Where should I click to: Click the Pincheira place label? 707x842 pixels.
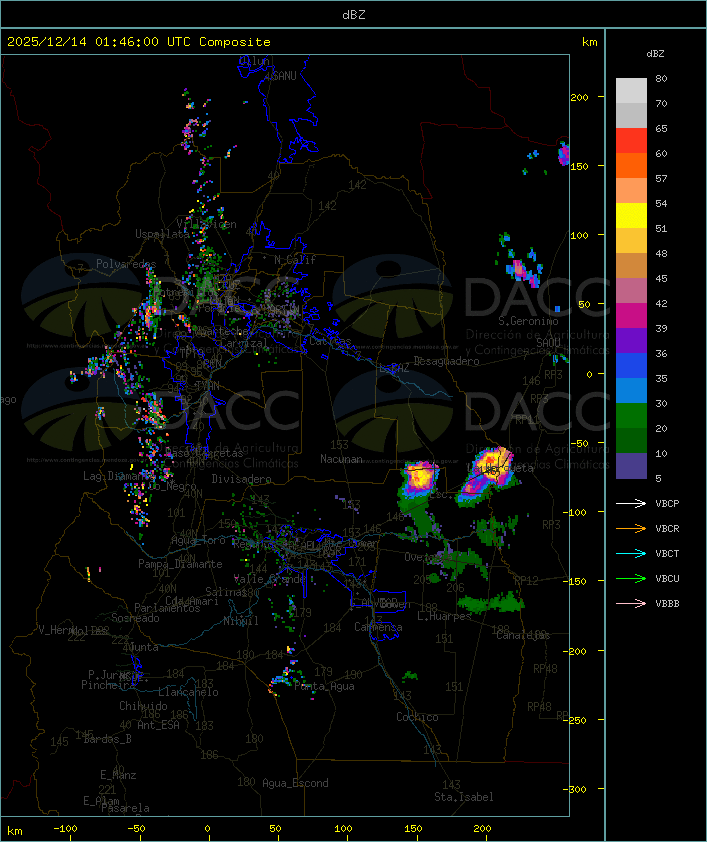108,685
